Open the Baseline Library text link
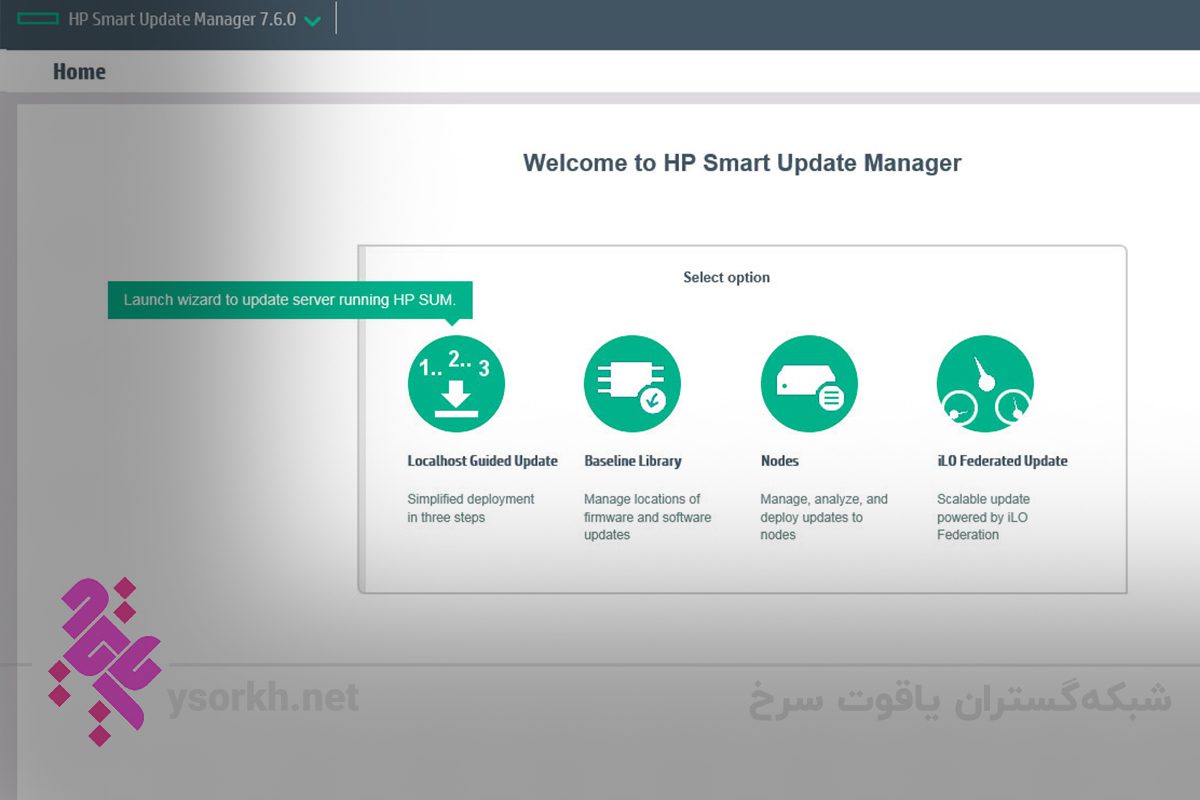 (632, 461)
